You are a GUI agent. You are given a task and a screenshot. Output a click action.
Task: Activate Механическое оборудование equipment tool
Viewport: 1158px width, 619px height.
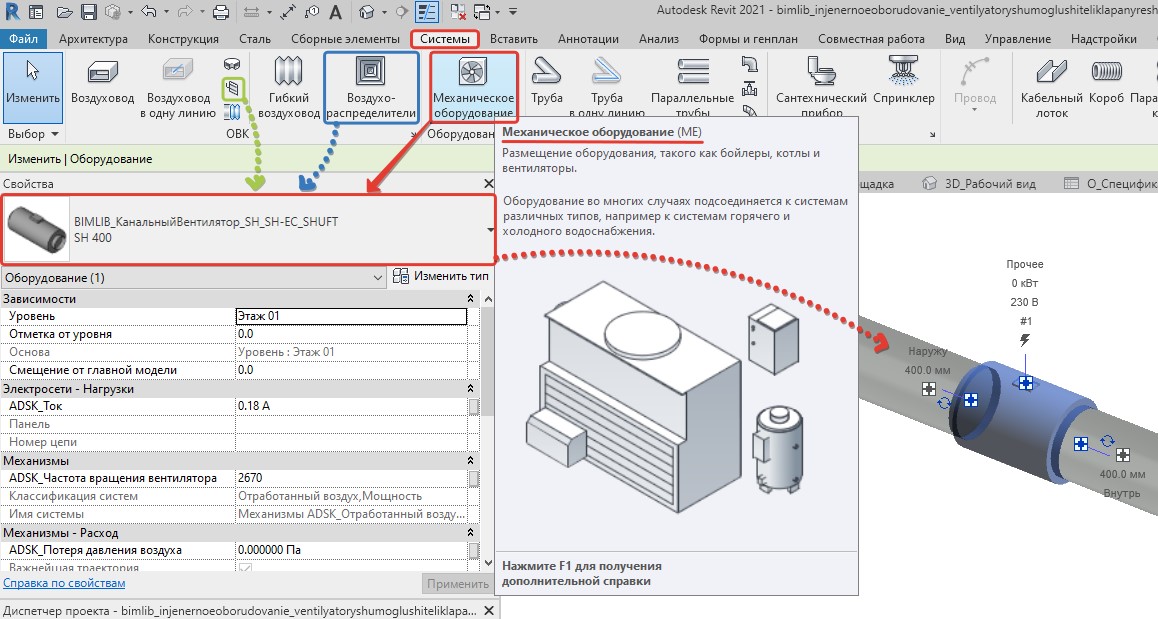(473, 87)
